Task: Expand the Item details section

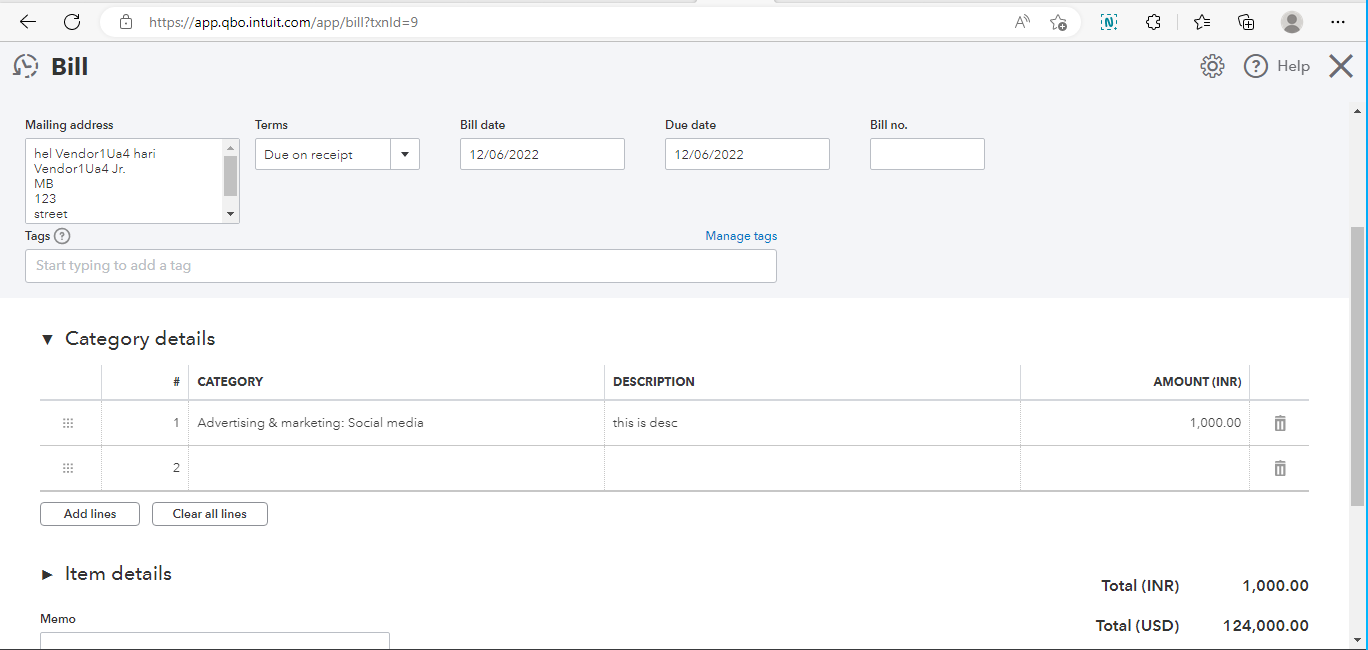Action: 47,574
